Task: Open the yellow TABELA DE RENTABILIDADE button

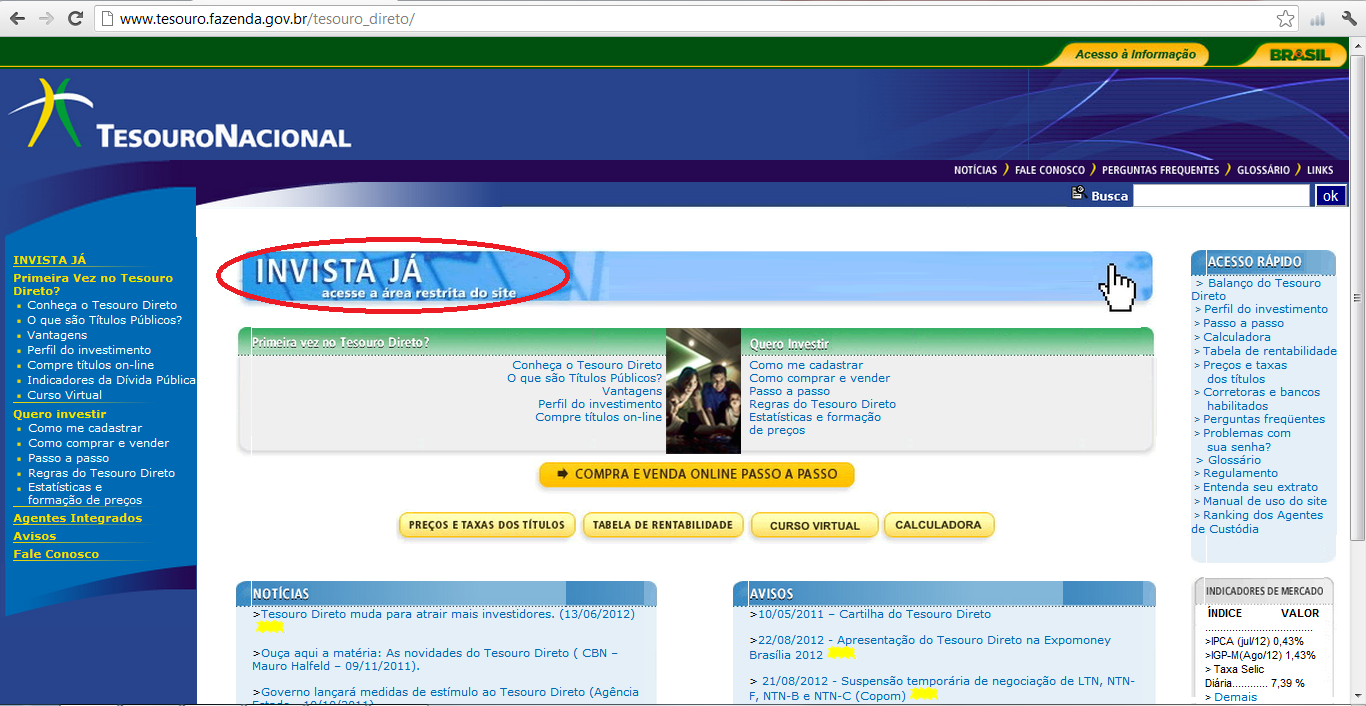Action: pos(663,525)
